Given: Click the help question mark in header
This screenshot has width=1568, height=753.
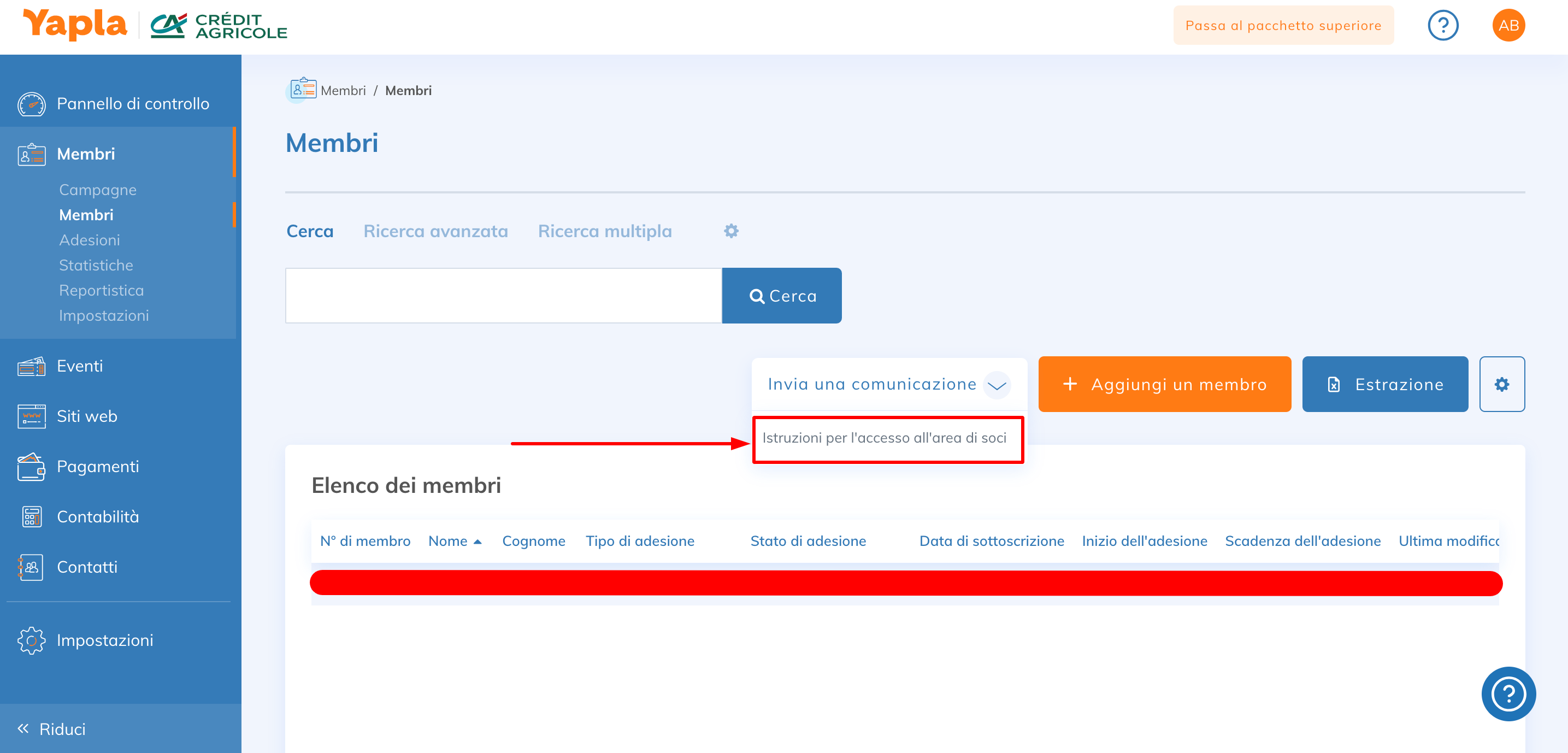Looking at the screenshot, I should tap(1442, 26).
